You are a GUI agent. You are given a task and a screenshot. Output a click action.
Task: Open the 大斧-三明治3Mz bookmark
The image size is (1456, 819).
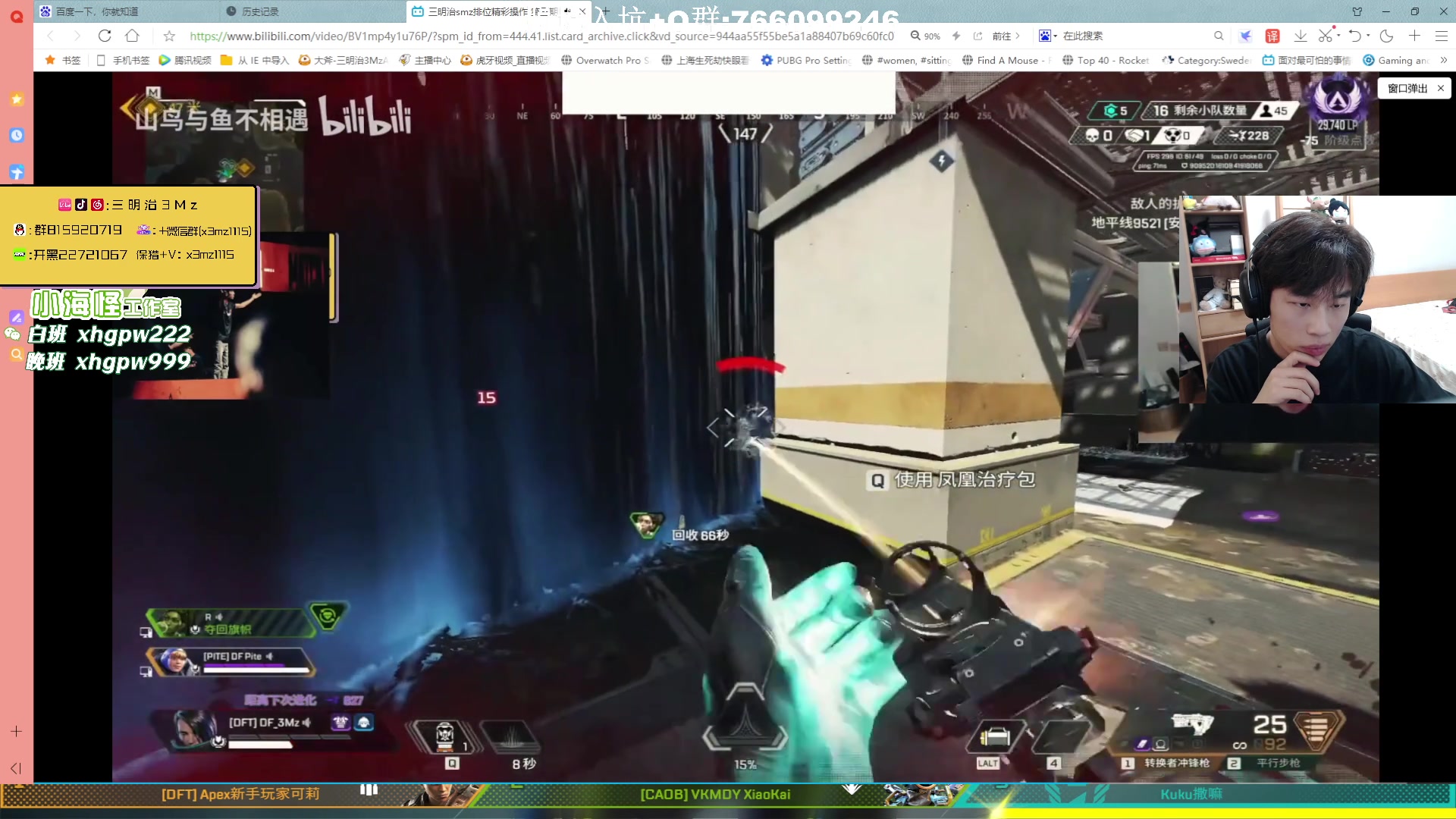[343, 60]
